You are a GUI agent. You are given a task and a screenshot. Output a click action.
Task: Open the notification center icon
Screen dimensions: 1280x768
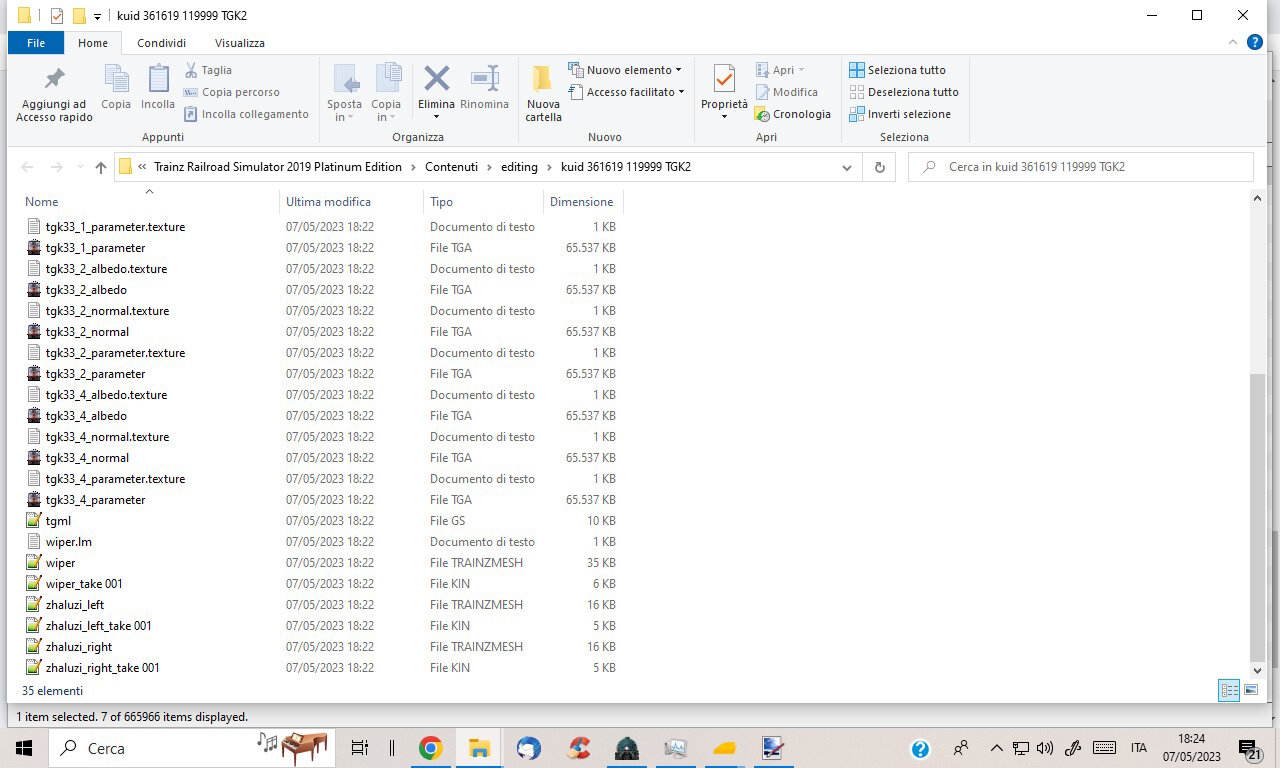pos(1248,749)
